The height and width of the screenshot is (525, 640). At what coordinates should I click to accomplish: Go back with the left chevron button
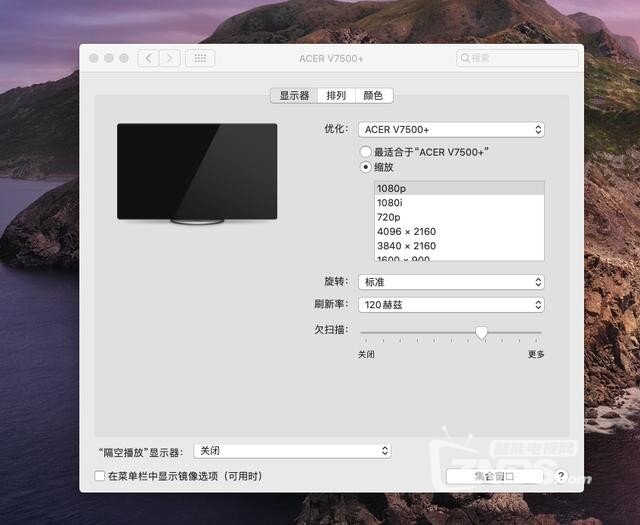[148, 58]
